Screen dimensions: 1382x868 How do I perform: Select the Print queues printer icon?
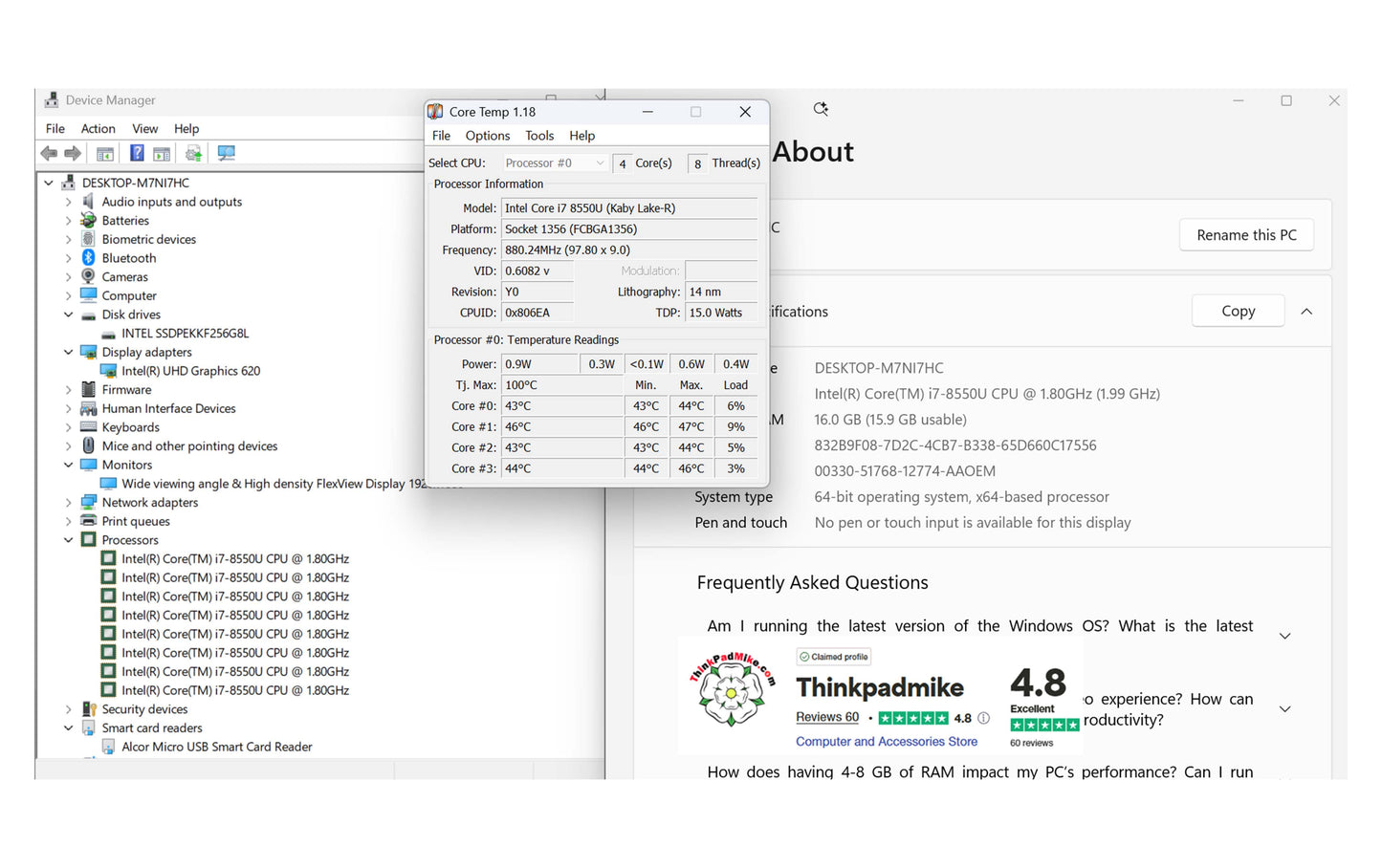88,521
